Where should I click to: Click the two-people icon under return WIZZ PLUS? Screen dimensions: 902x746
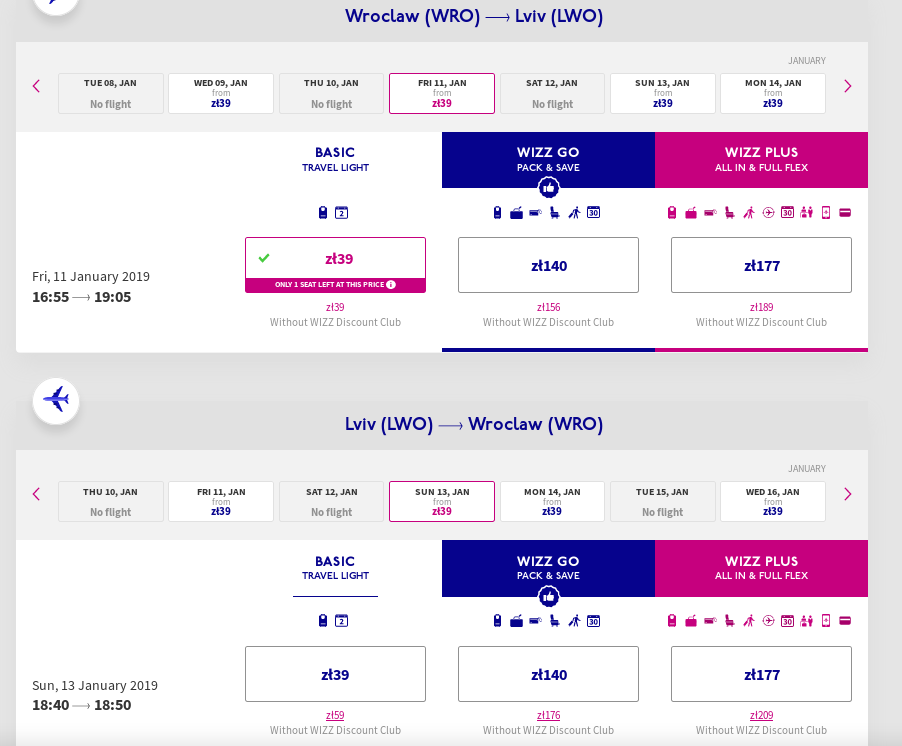tap(807, 621)
